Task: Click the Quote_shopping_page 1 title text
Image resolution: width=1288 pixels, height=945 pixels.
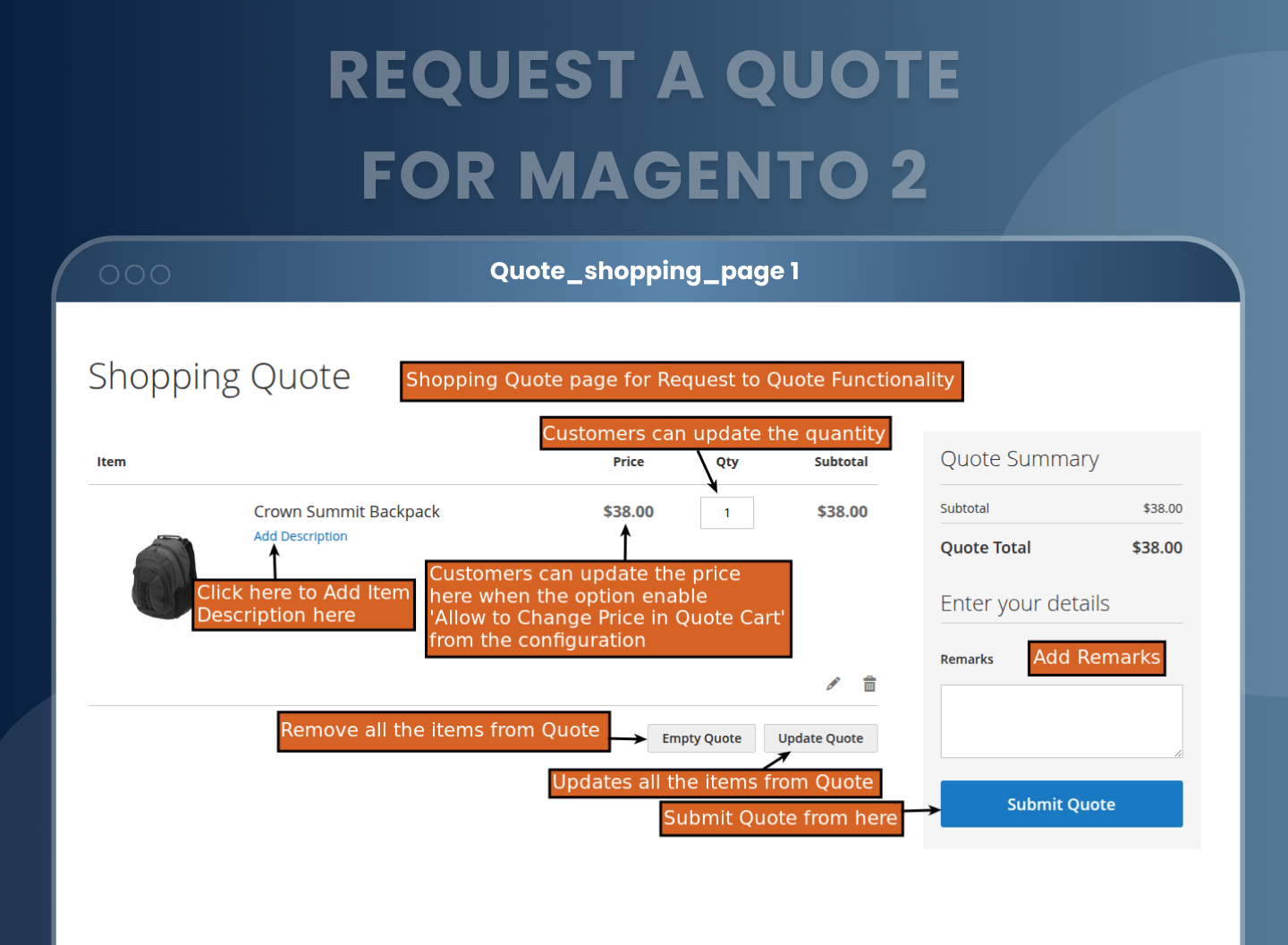Action: click(644, 271)
